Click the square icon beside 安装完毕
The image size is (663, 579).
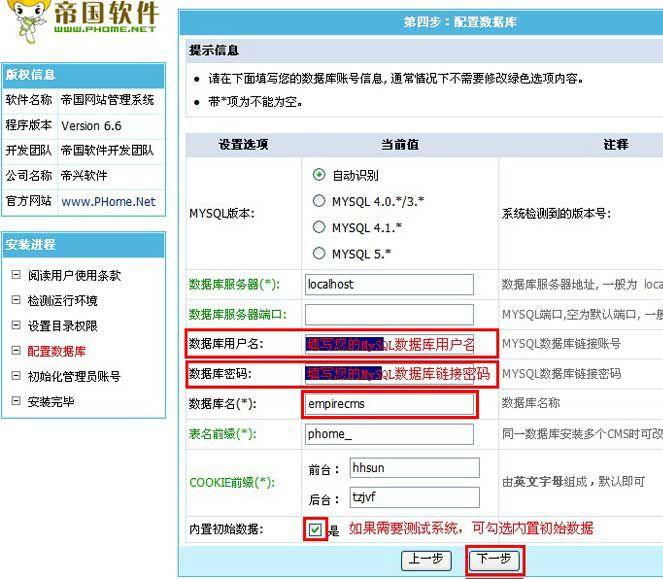point(16,401)
